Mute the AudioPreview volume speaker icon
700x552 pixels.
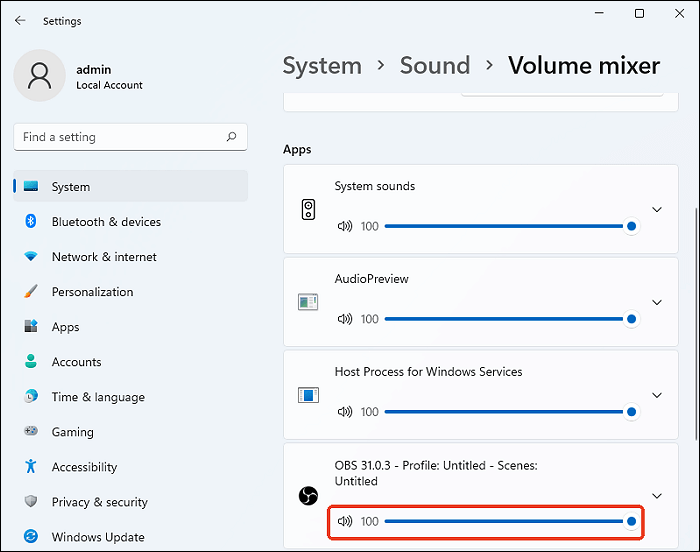345,319
